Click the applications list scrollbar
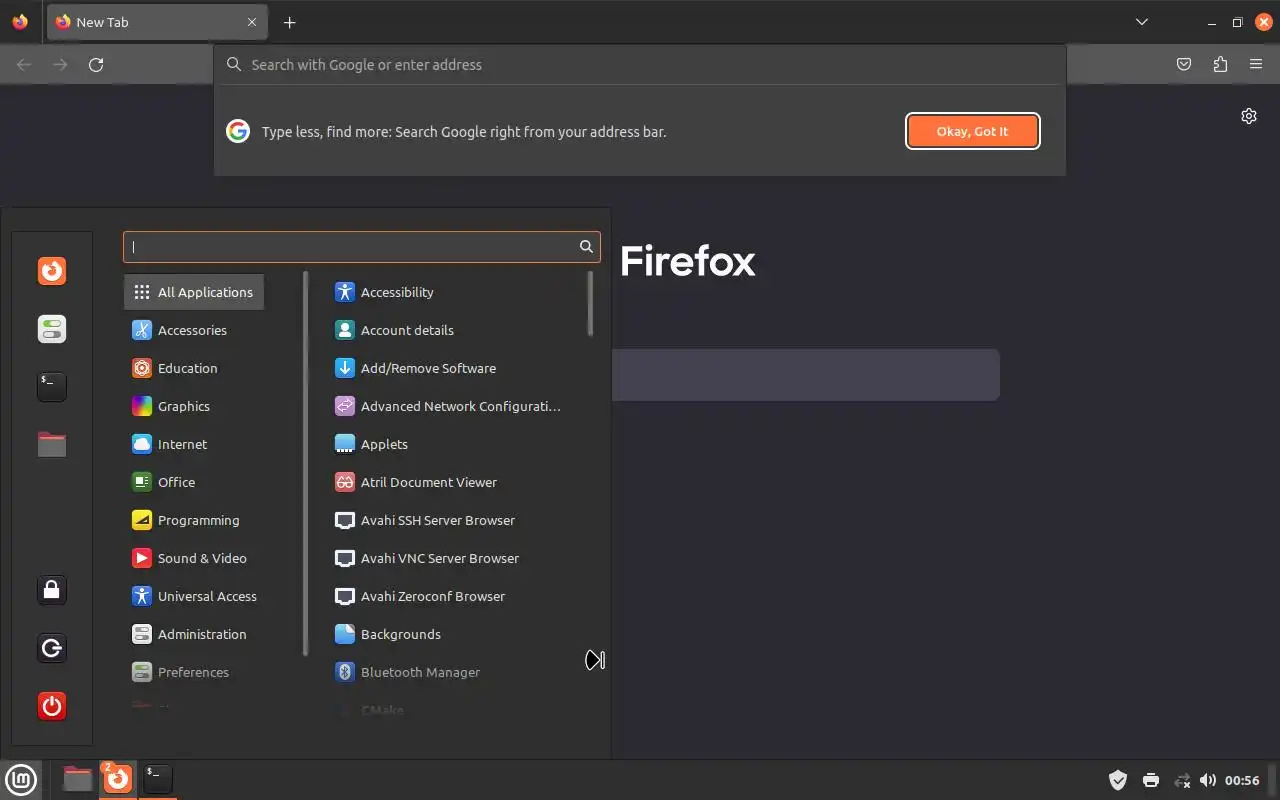This screenshot has height=800, width=1280. [x=590, y=304]
